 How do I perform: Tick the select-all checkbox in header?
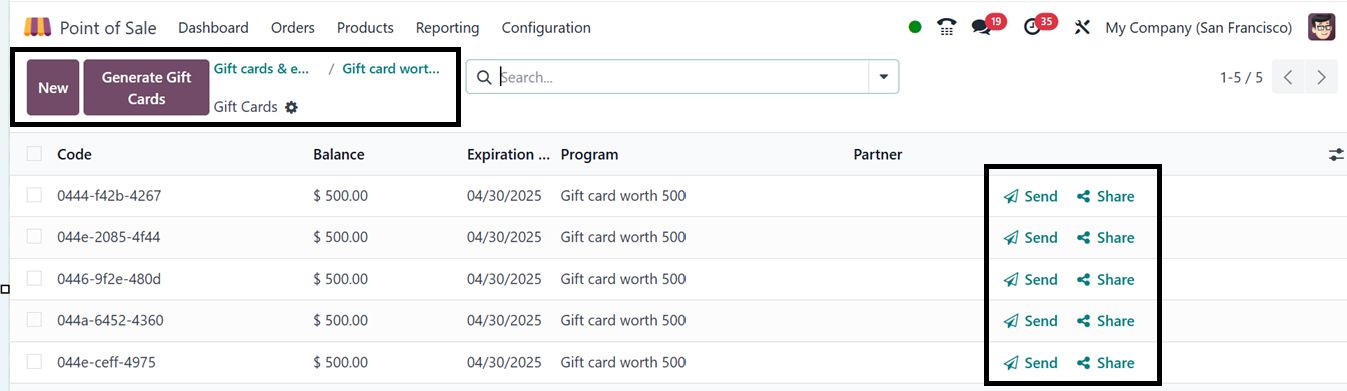(35, 153)
